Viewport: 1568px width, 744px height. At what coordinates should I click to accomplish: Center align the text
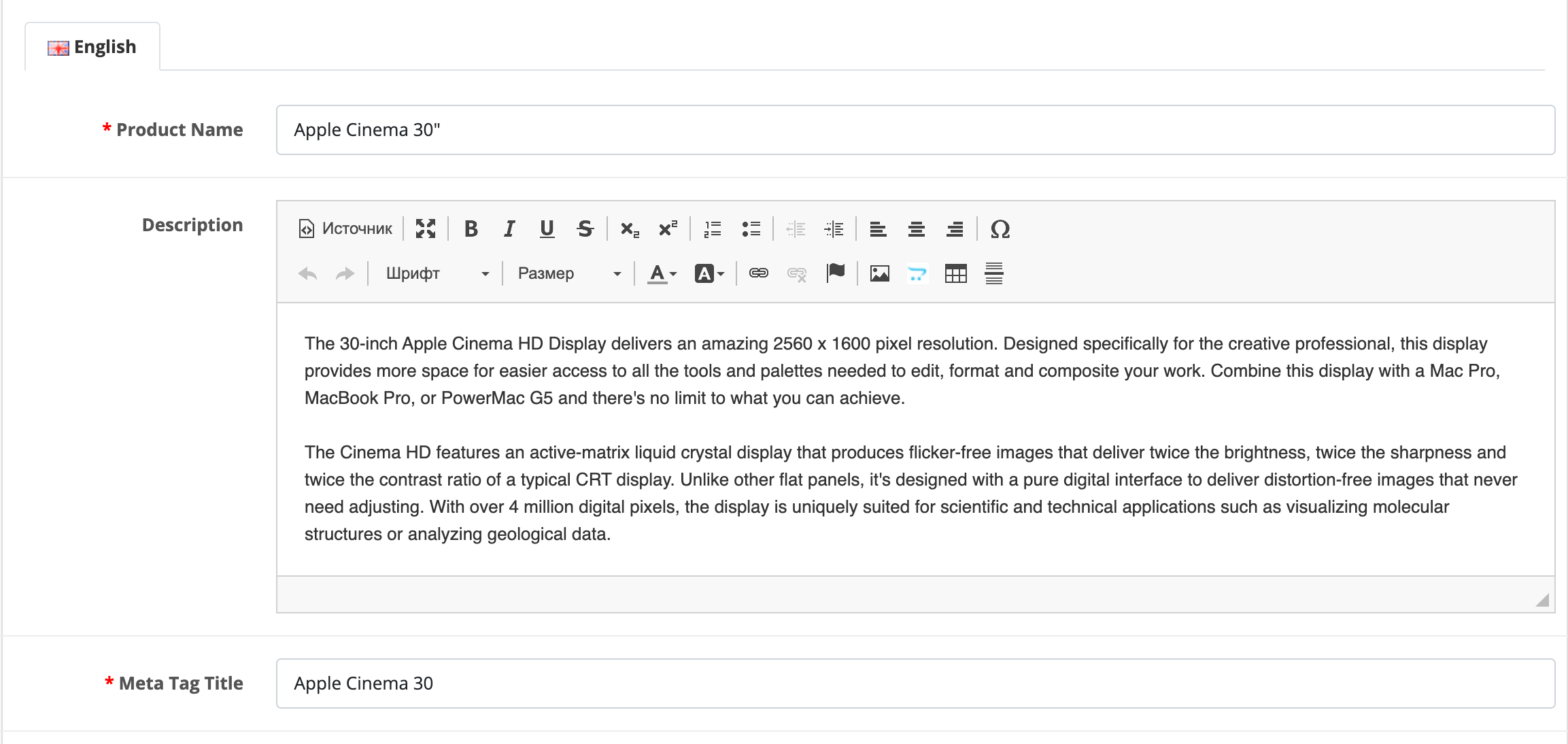[917, 229]
